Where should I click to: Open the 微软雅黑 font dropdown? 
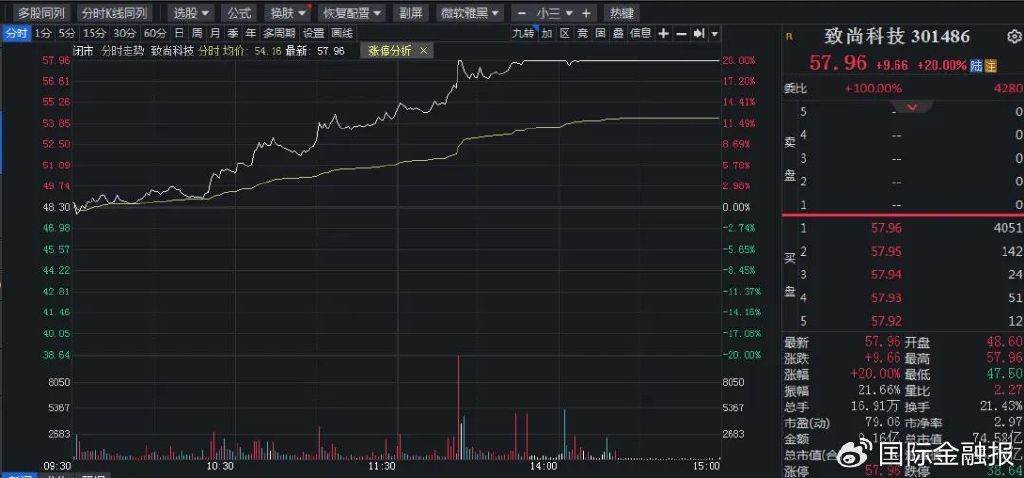click(469, 13)
